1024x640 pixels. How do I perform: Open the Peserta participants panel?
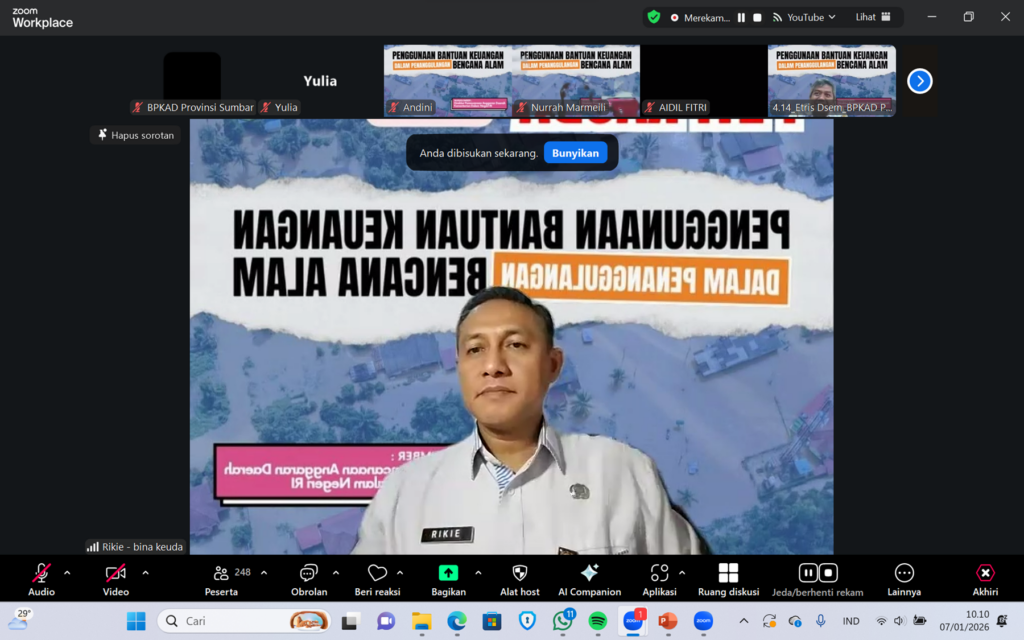221,579
